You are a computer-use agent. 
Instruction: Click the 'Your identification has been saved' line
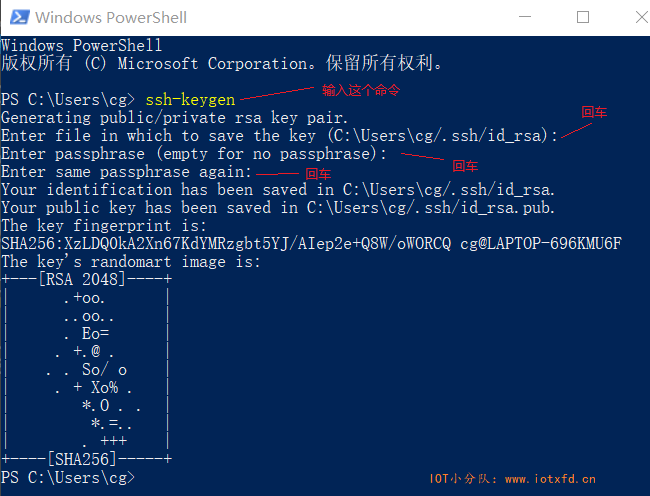(x=278, y=190)
